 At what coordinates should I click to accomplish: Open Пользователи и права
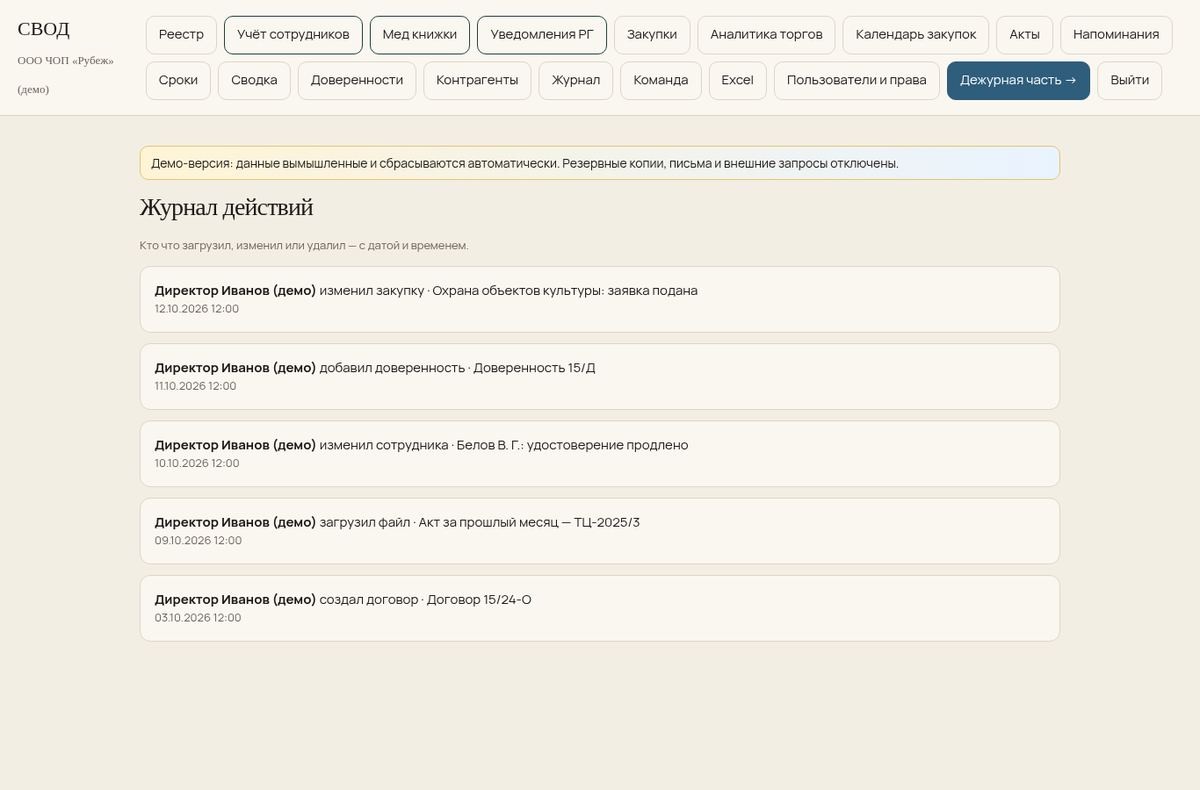[857, 80]
